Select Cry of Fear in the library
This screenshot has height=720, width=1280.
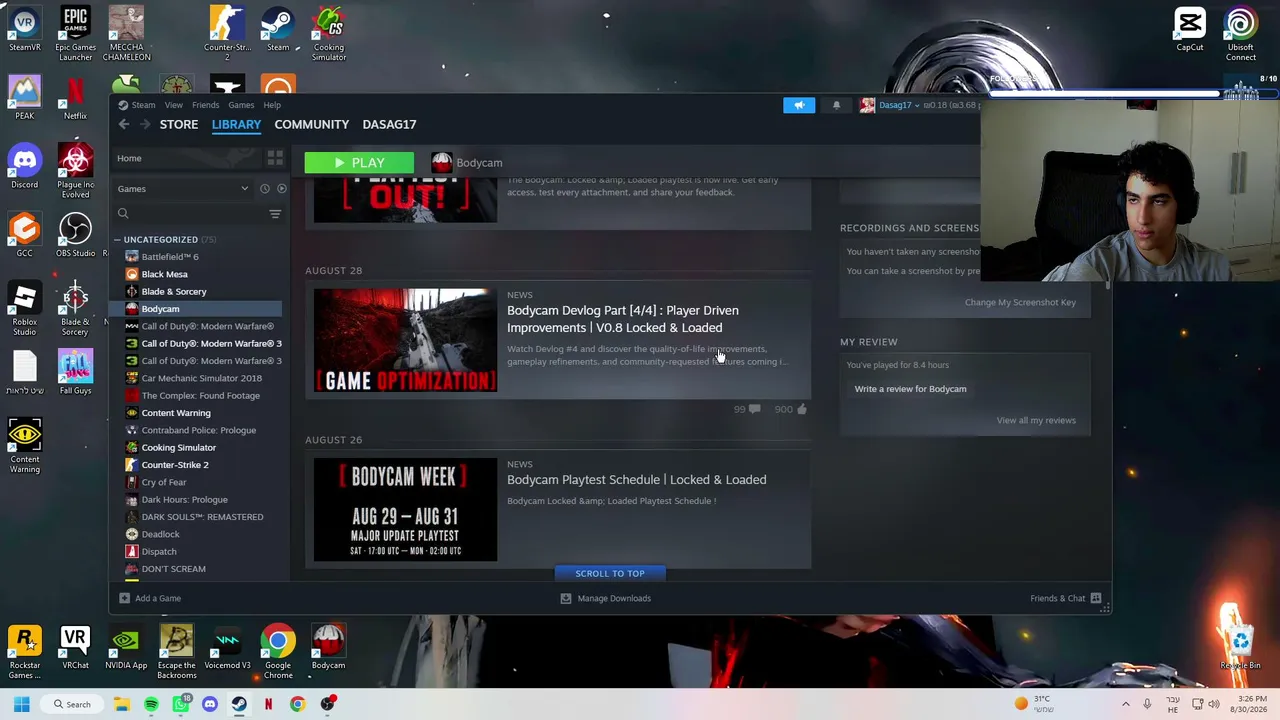click(x=163, y=482)
